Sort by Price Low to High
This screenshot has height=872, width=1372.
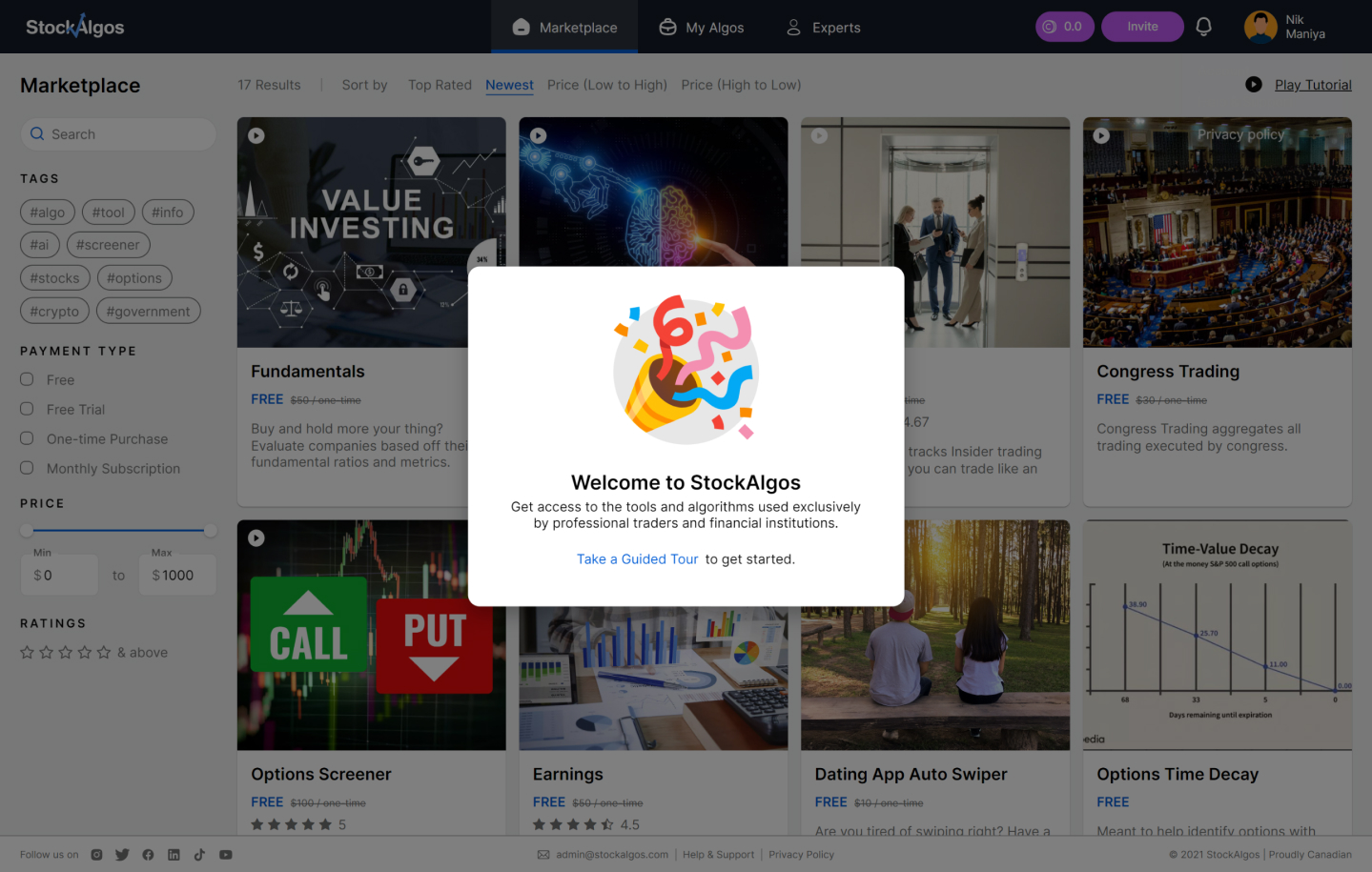point(607,85)
